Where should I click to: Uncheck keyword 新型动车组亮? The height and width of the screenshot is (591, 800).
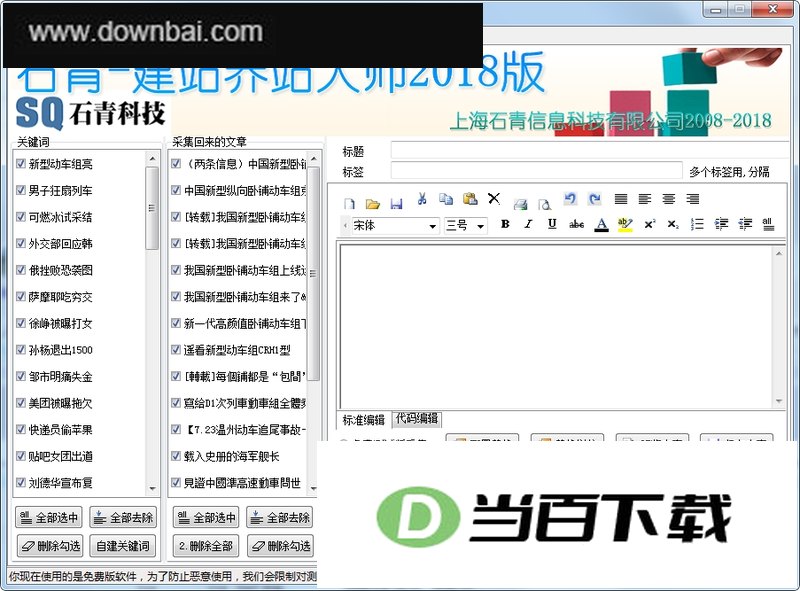[21, 163]
